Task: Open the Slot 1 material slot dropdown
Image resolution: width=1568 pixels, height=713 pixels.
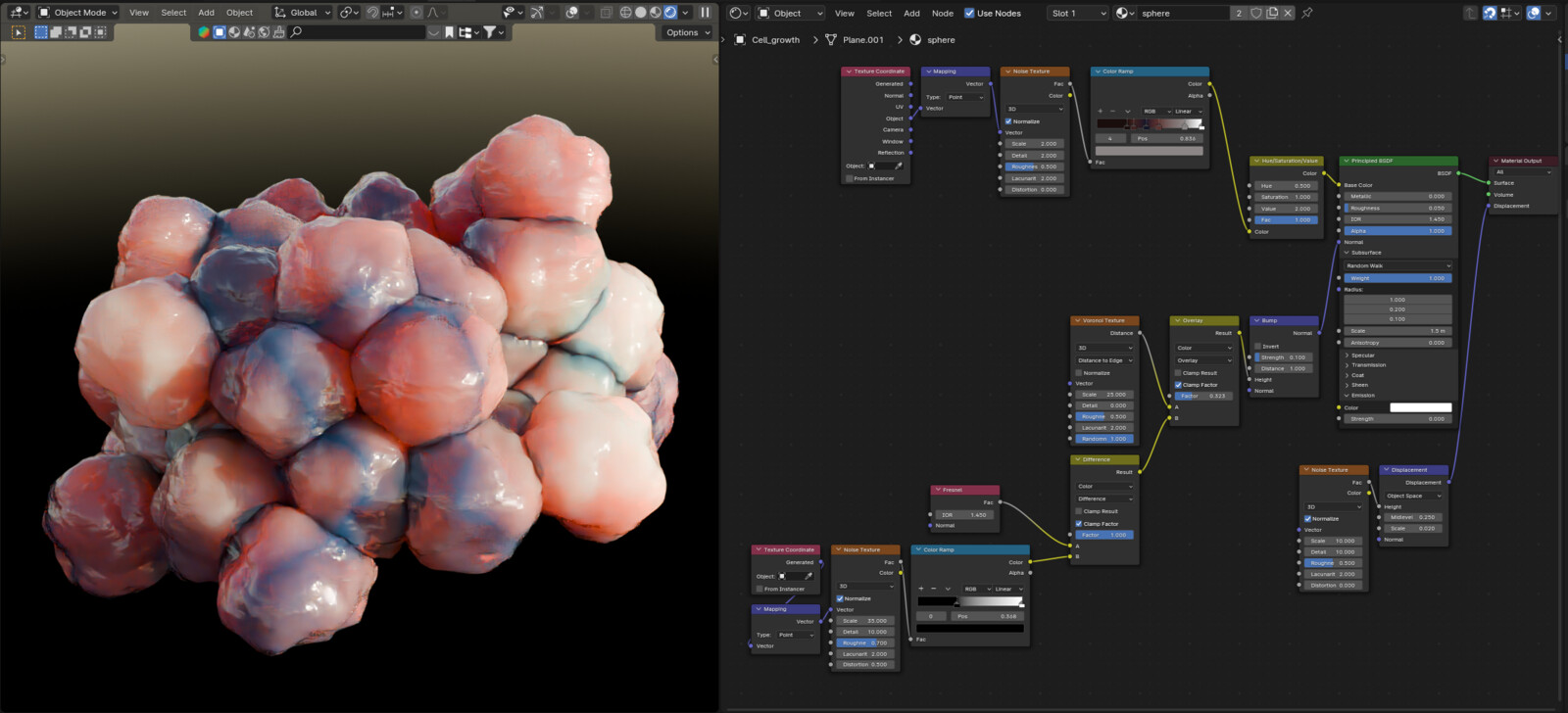Action: (x=1078, y=13)
